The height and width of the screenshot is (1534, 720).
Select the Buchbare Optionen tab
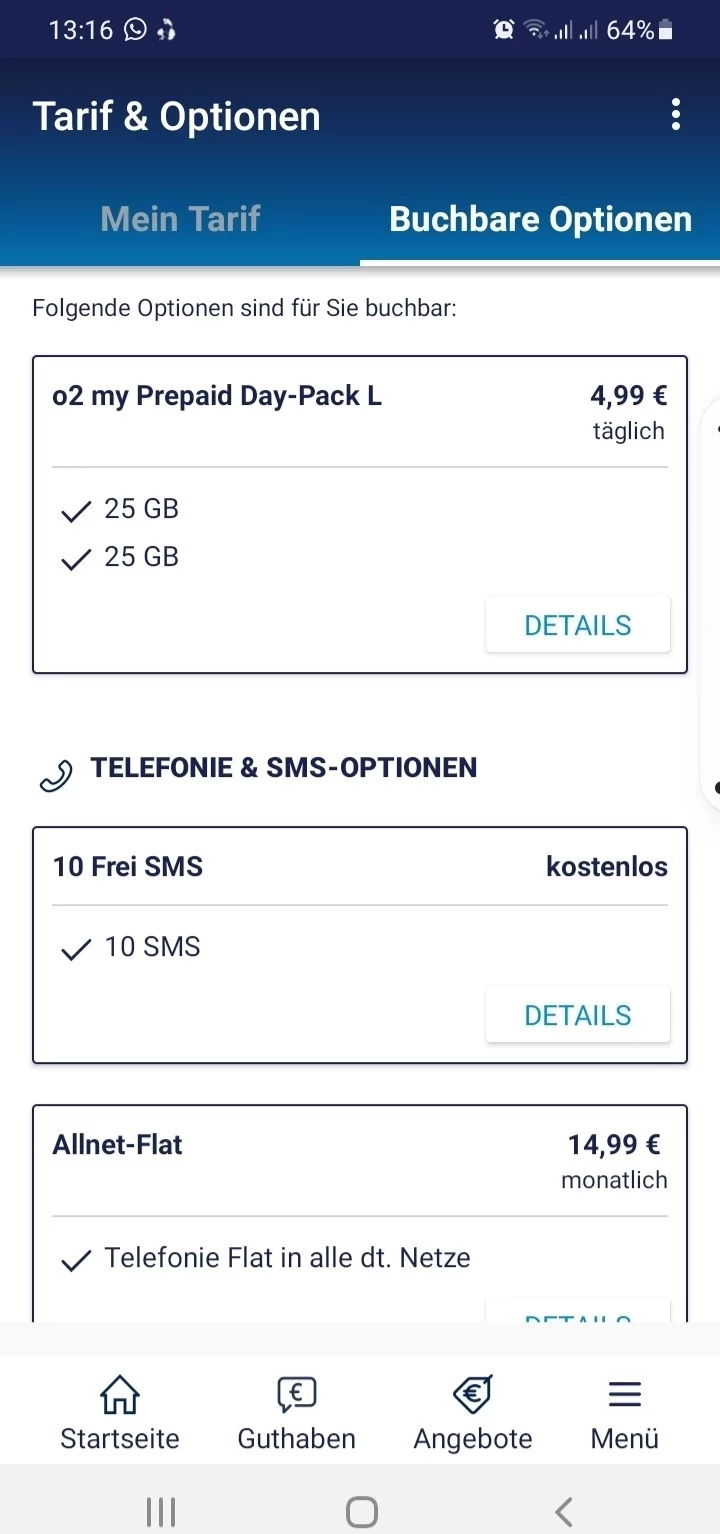pyautogui.click(x=540, y=219)
